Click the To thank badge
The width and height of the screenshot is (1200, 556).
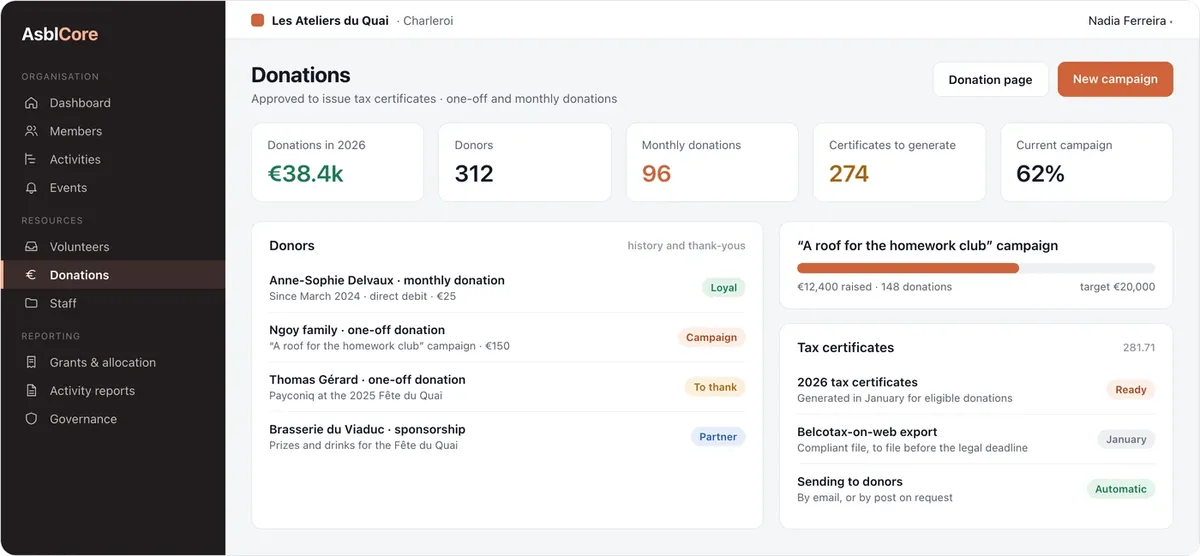pyautogui.click(x=715, y=387)
